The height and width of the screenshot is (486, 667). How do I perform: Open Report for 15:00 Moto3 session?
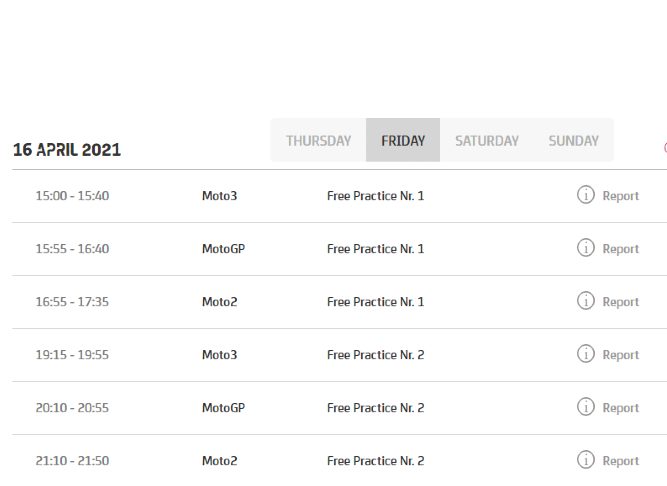click(x=620, y=196)
